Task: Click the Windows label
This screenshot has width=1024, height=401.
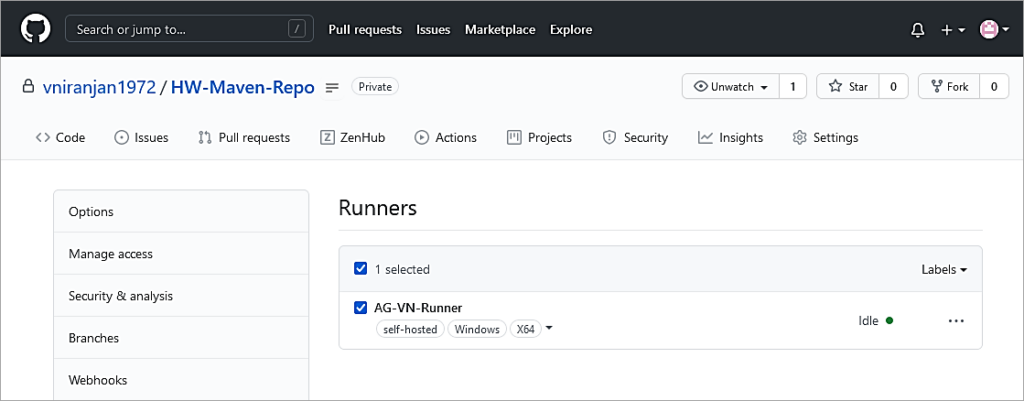Action: [477, 329]
